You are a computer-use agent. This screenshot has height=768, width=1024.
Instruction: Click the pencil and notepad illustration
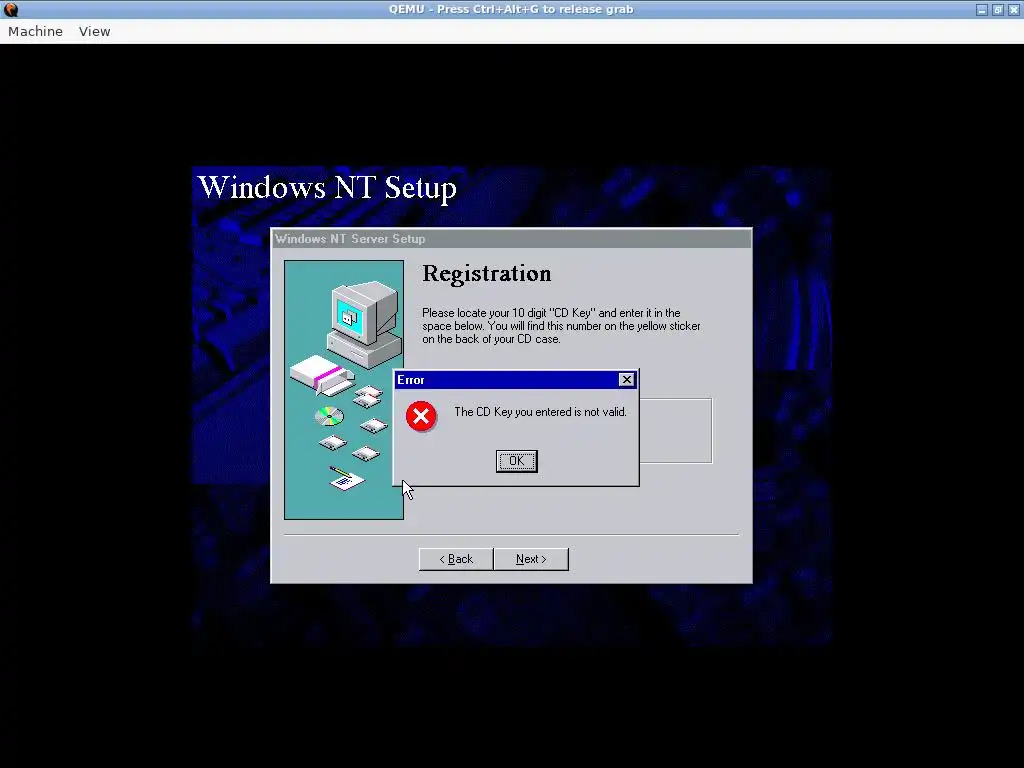[347, 478]
